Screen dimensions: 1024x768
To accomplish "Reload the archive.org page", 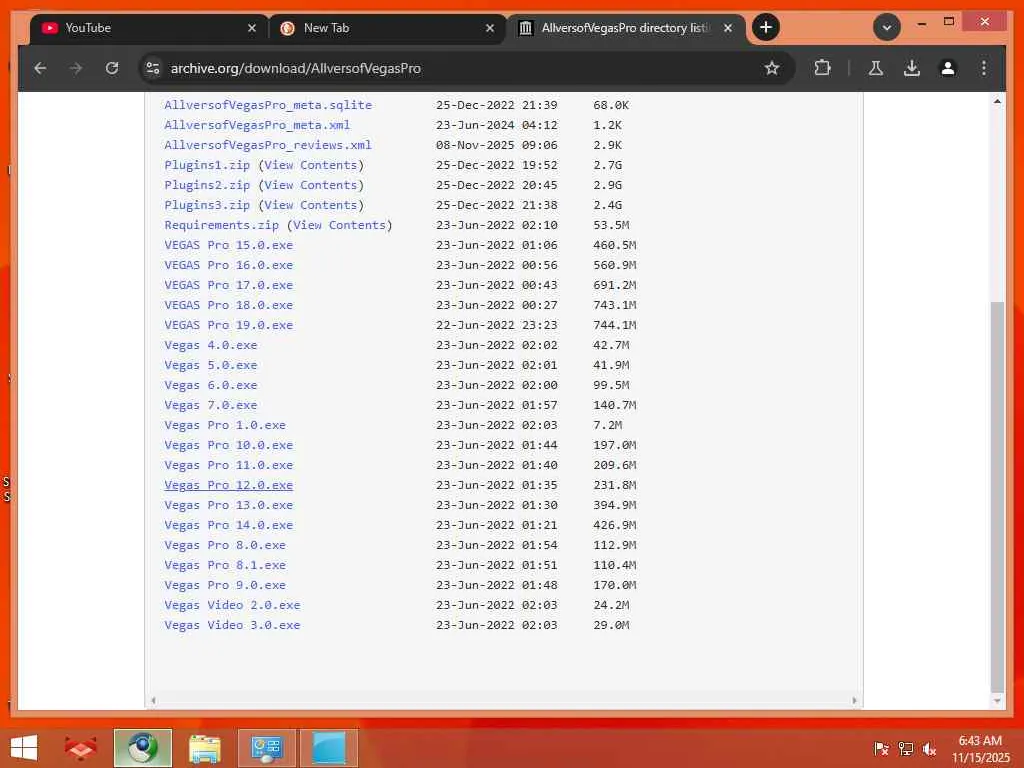I will (112, 68).
